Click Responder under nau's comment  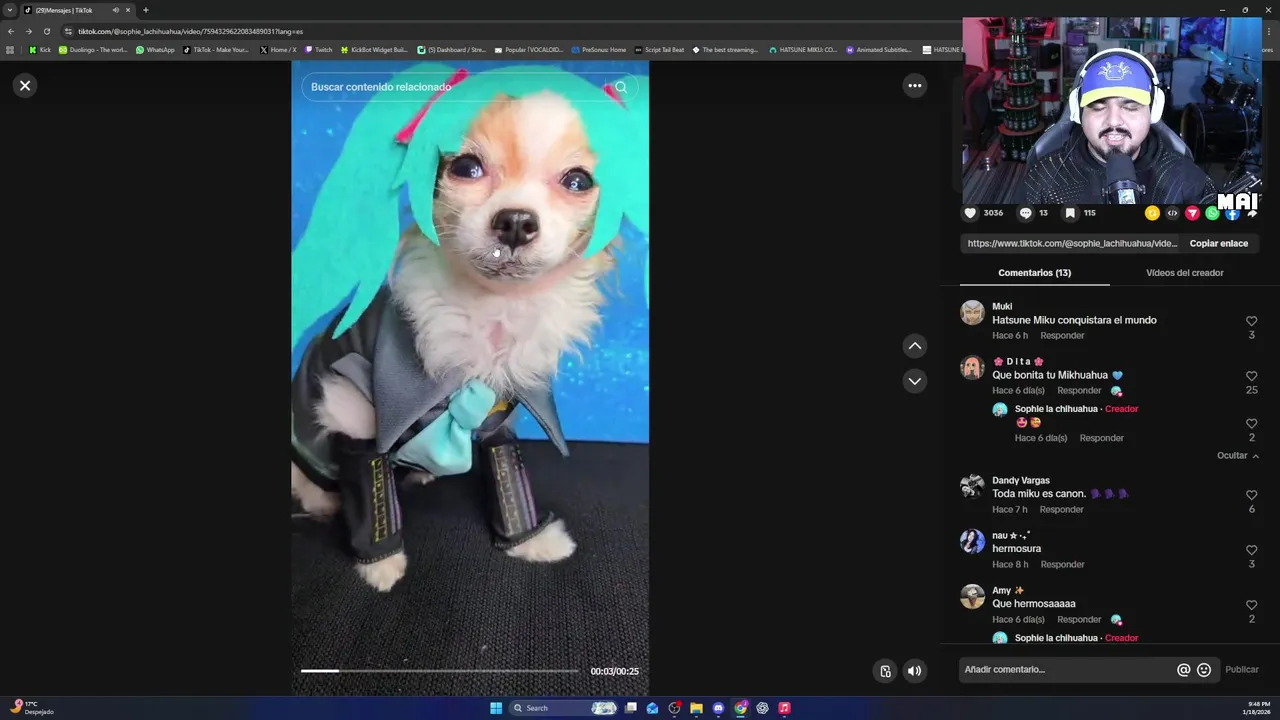(1062, 565)
